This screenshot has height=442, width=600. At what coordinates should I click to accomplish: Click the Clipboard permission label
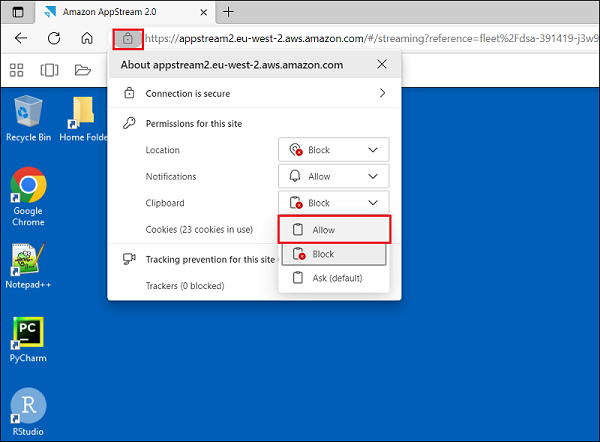click(x=165, y=203)
